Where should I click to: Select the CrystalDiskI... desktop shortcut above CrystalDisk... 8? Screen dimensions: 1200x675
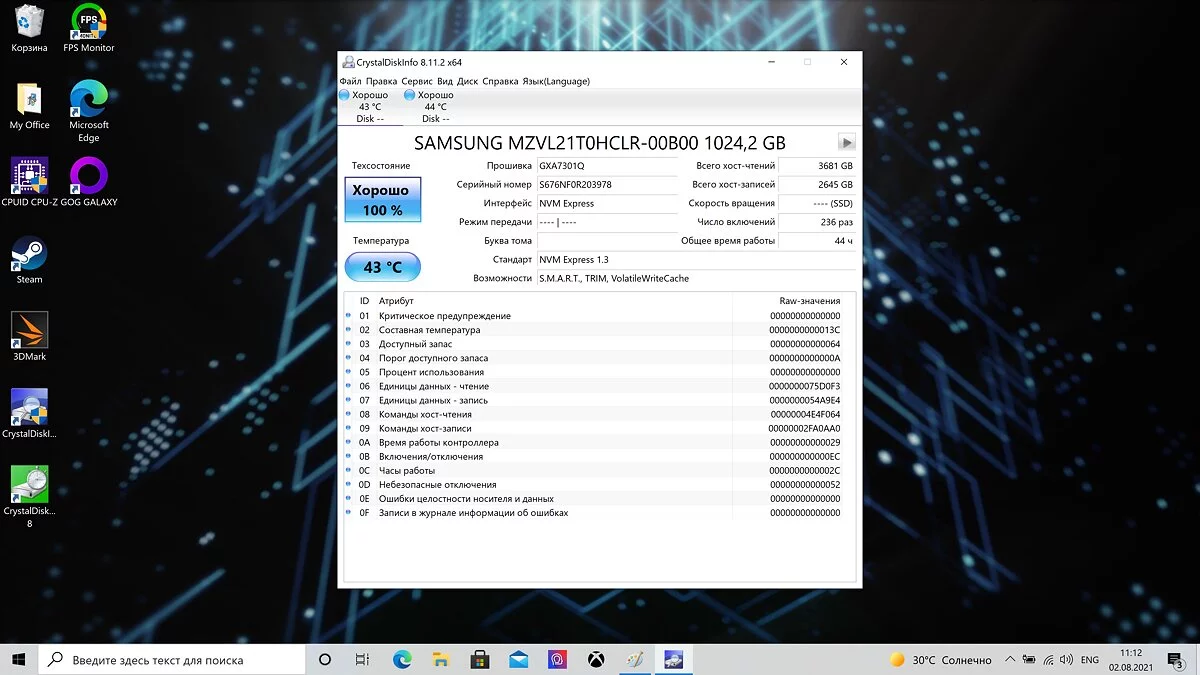point(29,414)
